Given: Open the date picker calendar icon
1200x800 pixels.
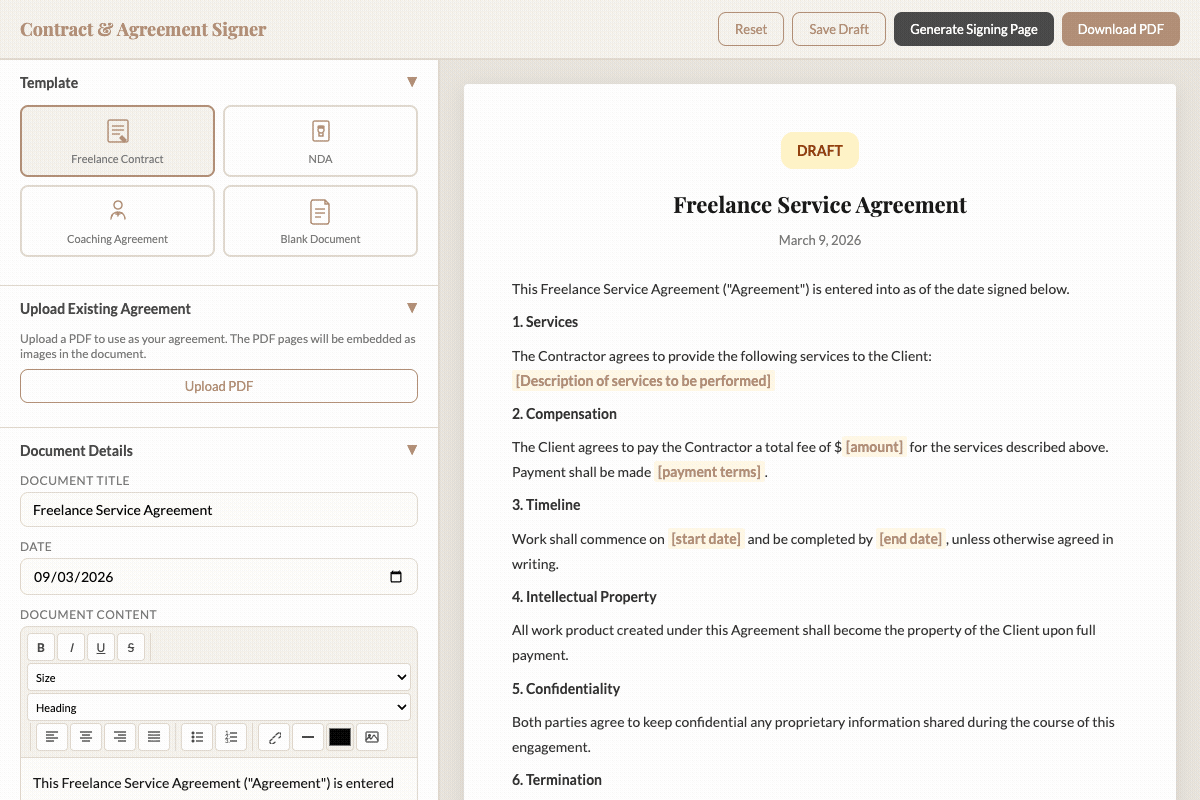Looking at the screenshot, I should coord(396,577).
